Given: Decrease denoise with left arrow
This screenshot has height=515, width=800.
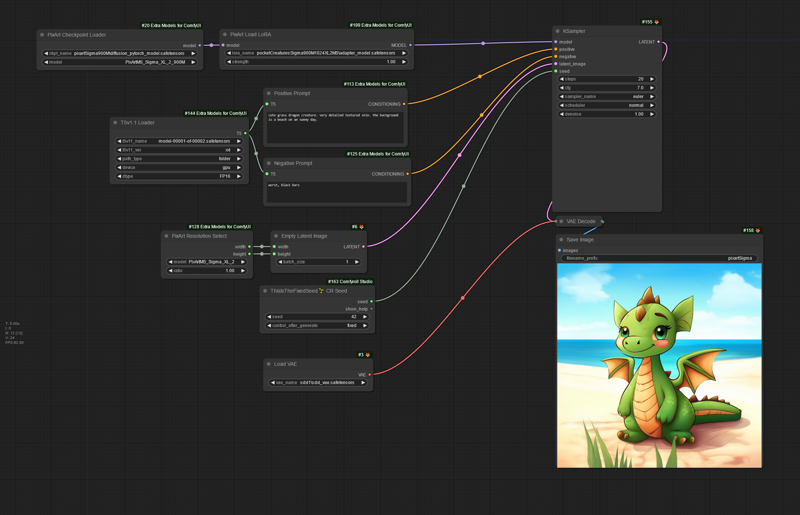Looking at the screenshot, I should pyautogui.click(x=562, y=114).
